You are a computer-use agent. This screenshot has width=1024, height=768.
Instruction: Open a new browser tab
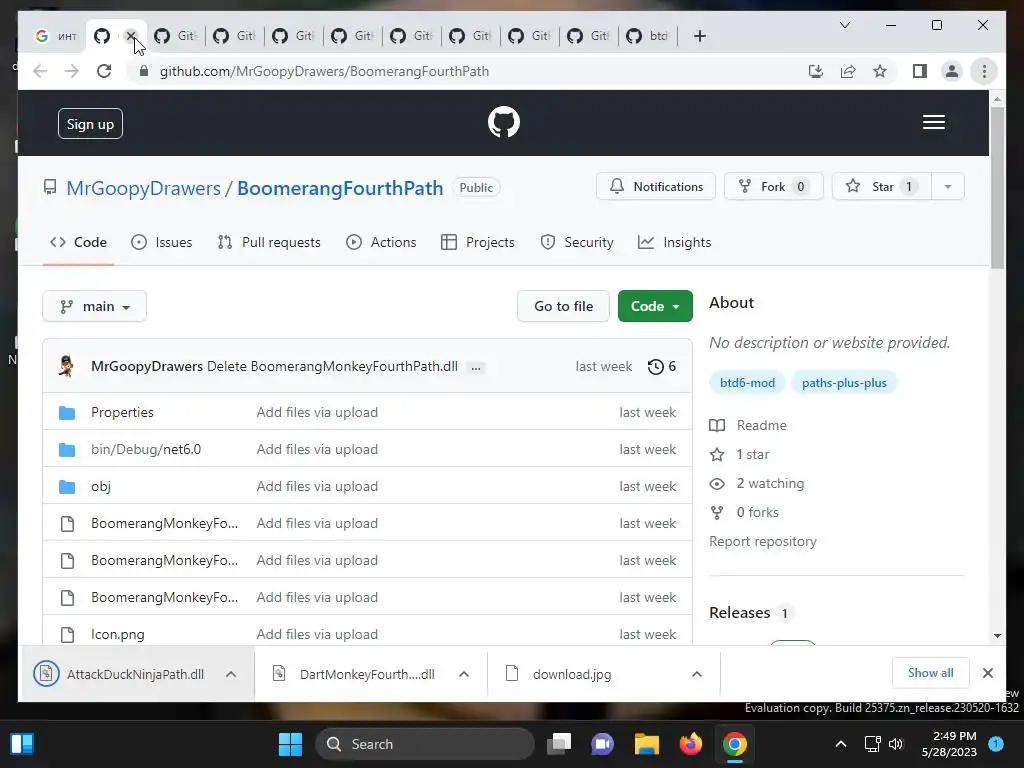click(699, 36)
